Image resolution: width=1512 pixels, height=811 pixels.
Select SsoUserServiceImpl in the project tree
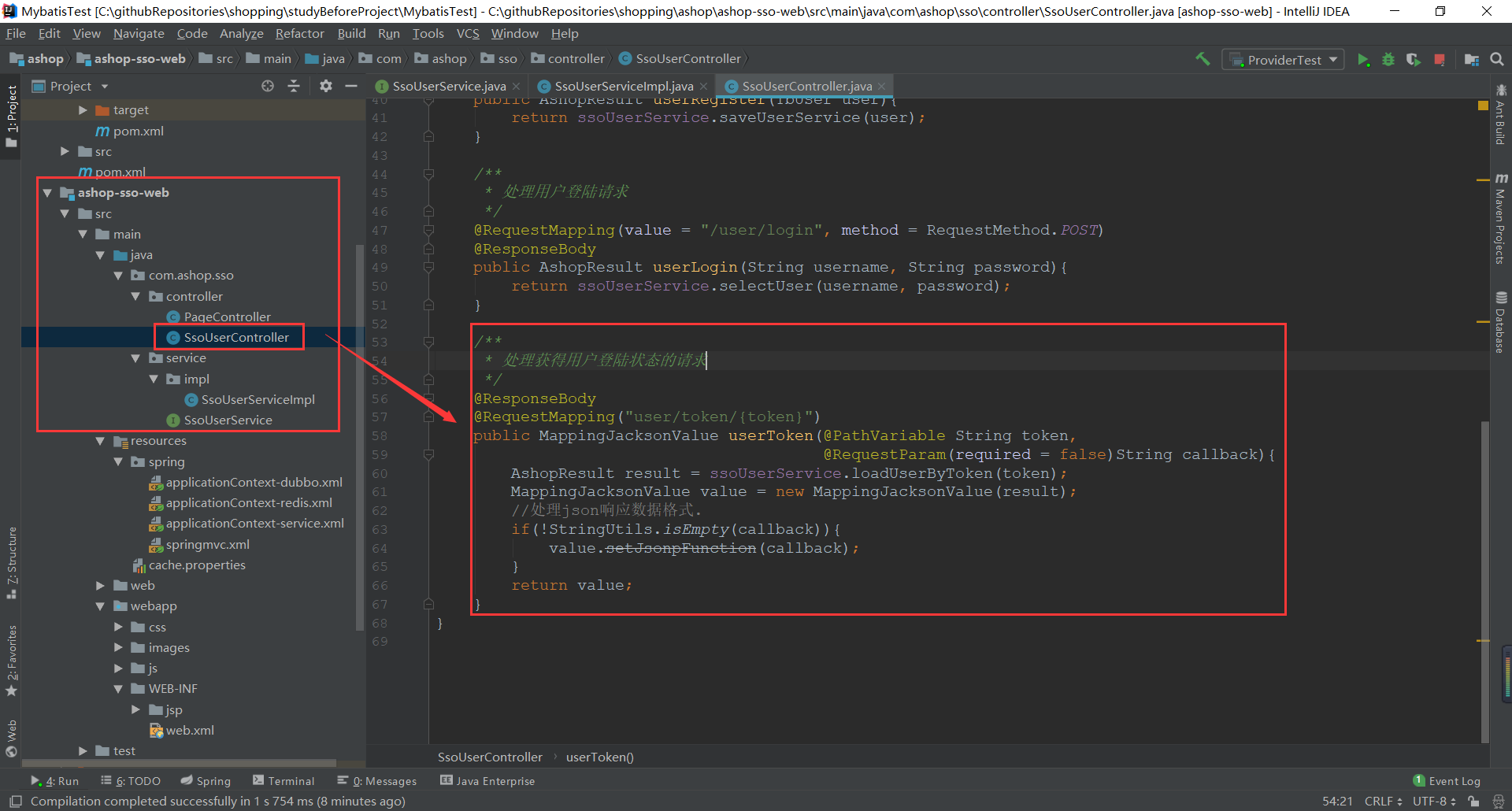pos(258,400)
